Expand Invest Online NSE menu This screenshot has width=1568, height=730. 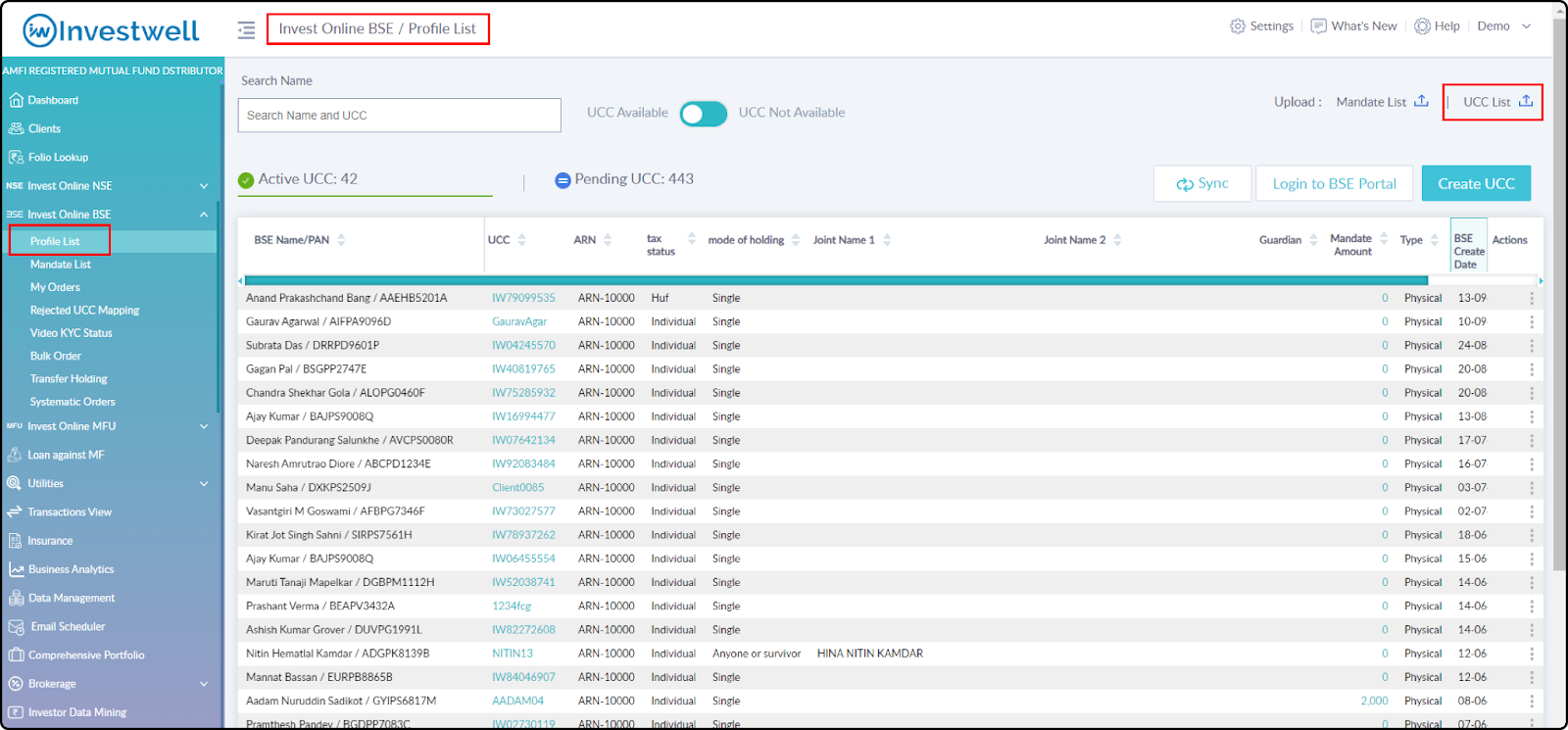tap(204, 186)
